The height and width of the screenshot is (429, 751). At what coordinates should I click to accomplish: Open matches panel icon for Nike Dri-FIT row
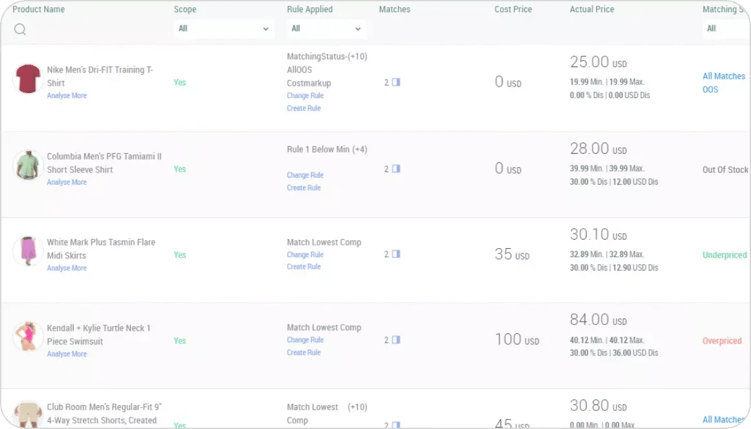[x=396, y=82]
